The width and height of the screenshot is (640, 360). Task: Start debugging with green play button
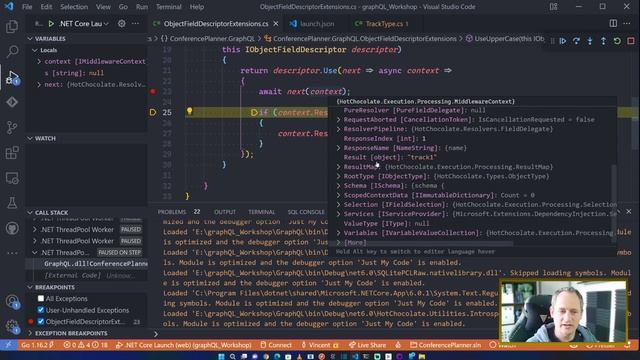pyautogui.click(x=51, y=24)
